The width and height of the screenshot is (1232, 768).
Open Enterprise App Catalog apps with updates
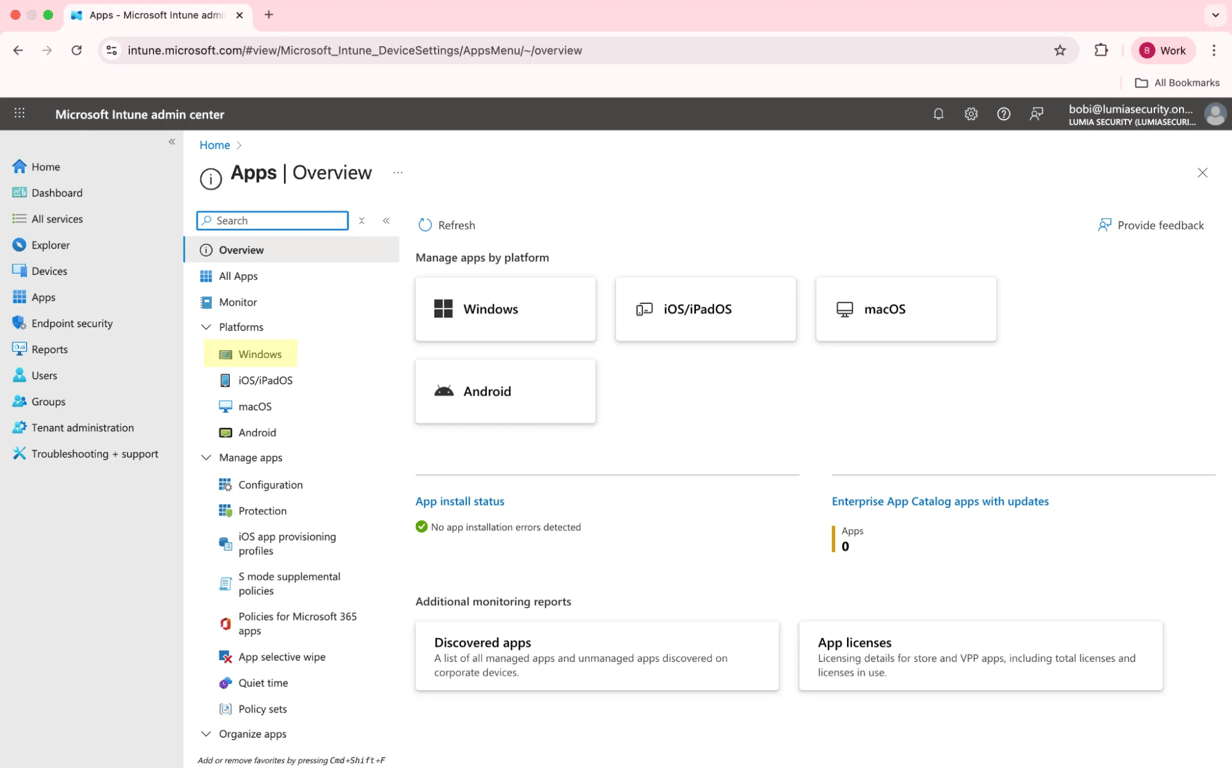(x=940, y=501)
